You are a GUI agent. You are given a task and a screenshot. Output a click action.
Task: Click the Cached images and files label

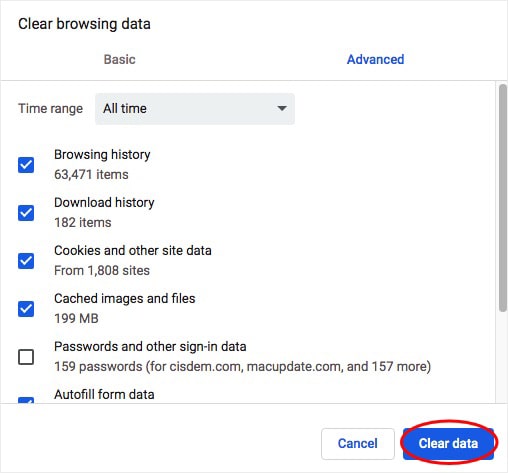tap(125, 299)
